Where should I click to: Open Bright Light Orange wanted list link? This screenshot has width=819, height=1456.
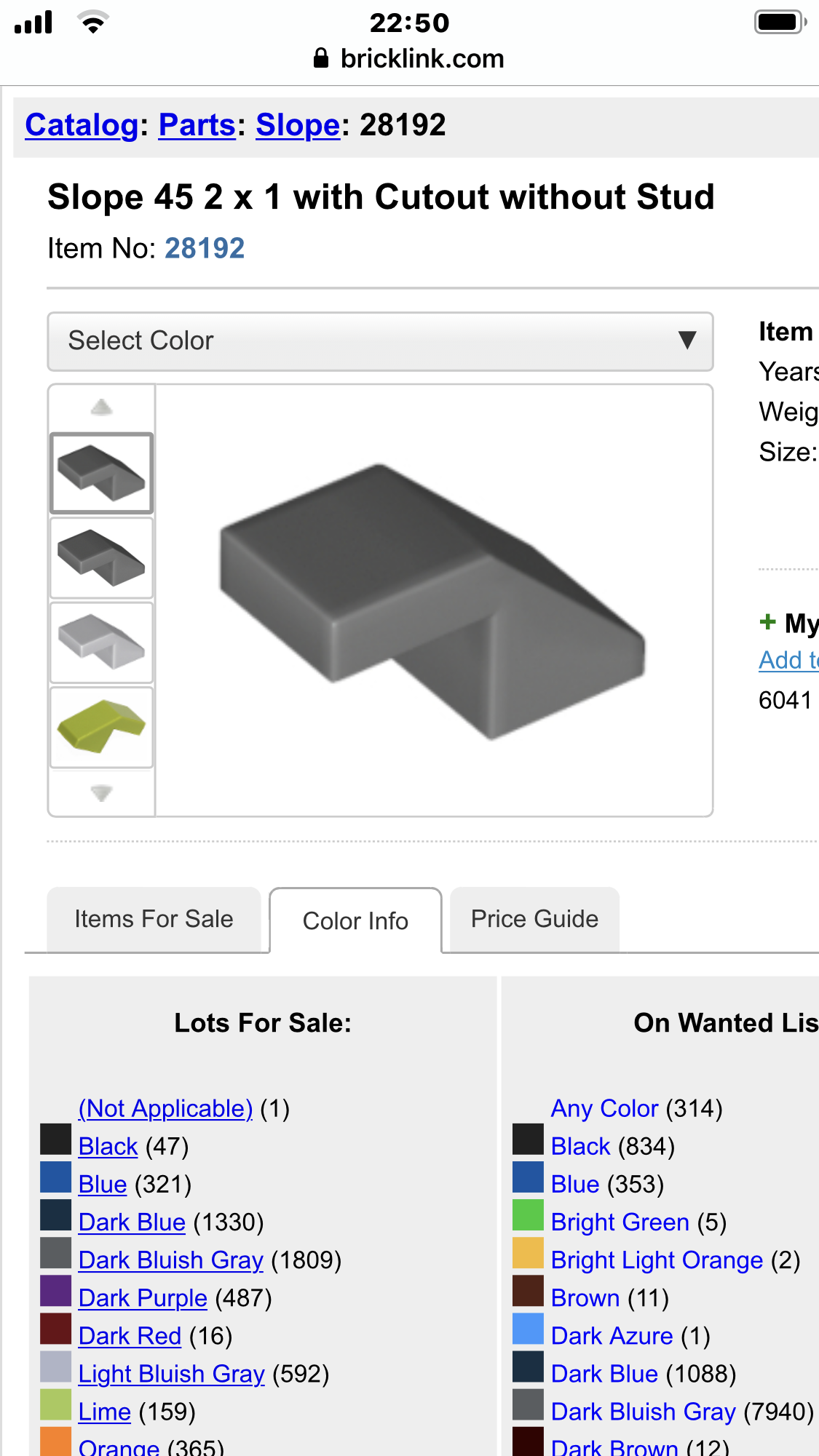pyautogui.click(x=657, y=1260)
